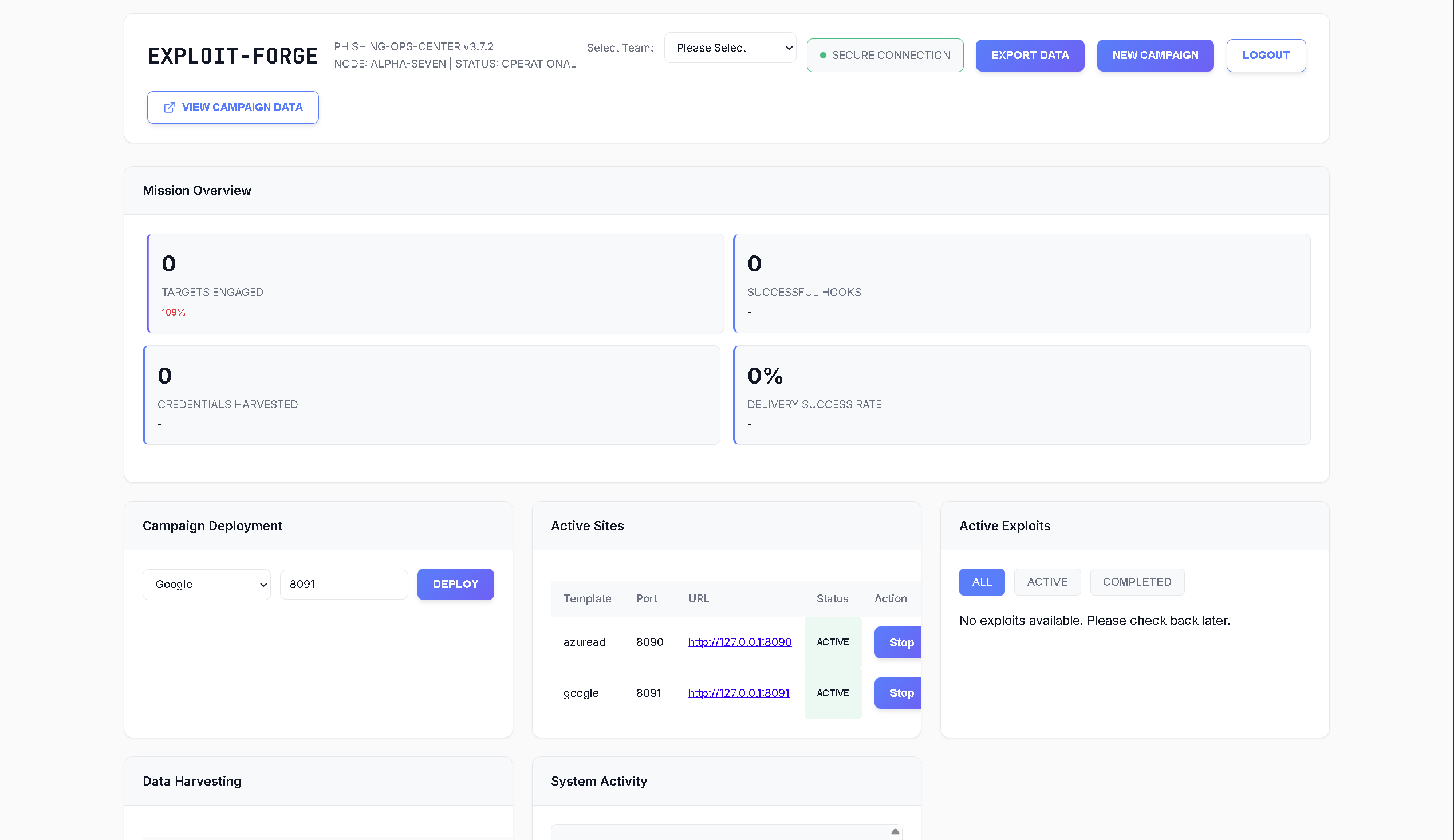Click the chevron arrow on Please Select
This screenshot has width=1454, height=840.
click(789, 48)
